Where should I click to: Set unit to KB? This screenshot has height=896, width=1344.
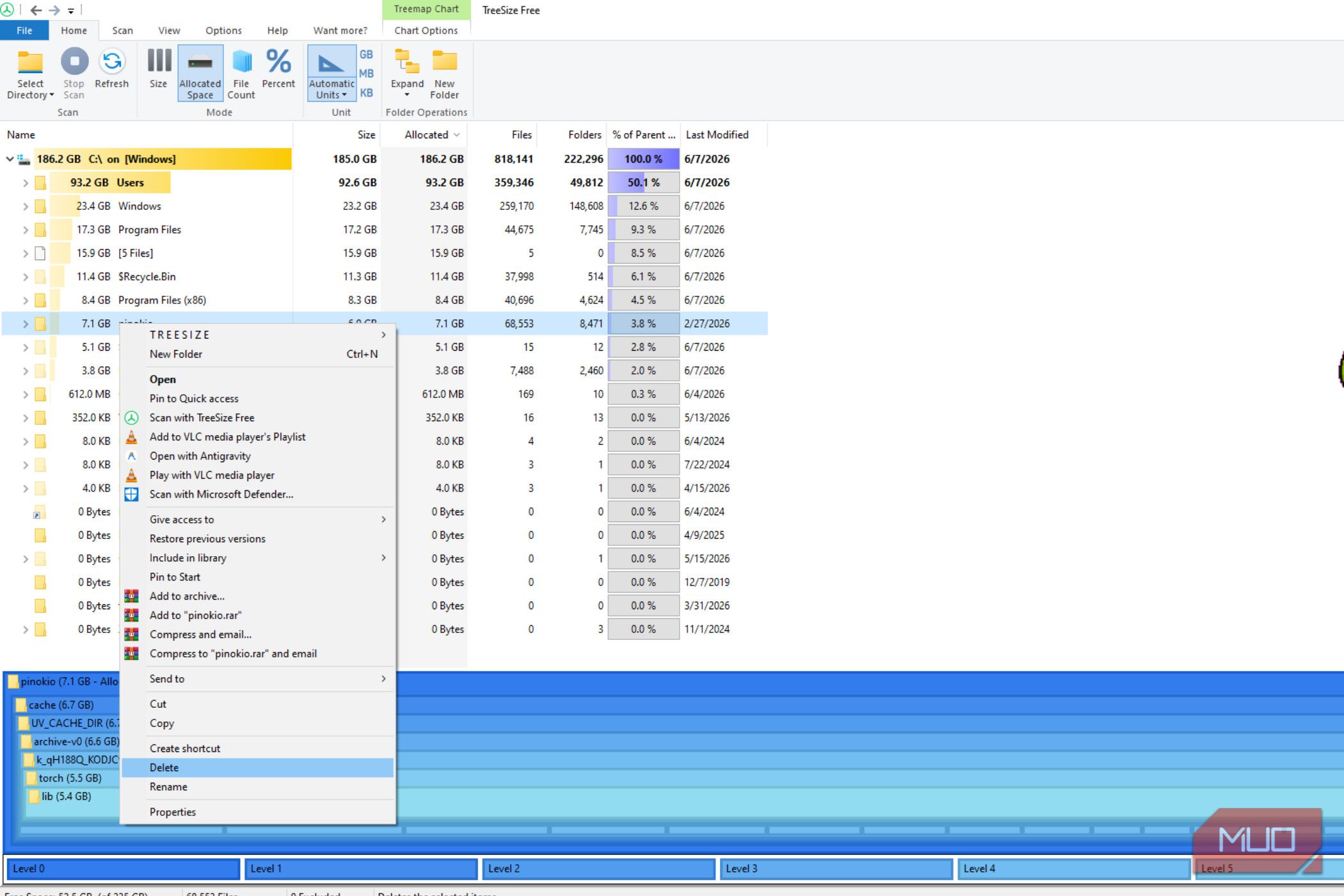[x=366, y=93]
